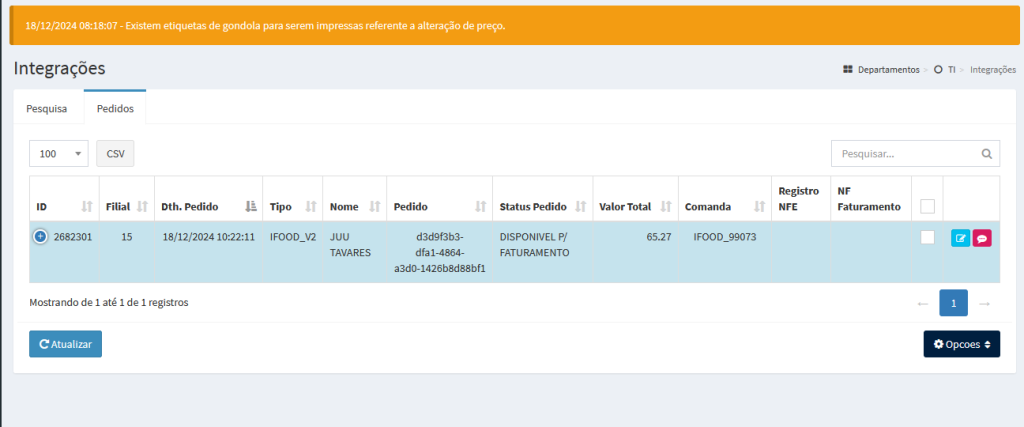Tick the select-all checkbox in table header
Image resolution: width=1024 pixels, height=427 pixels.
coord(927,206)
